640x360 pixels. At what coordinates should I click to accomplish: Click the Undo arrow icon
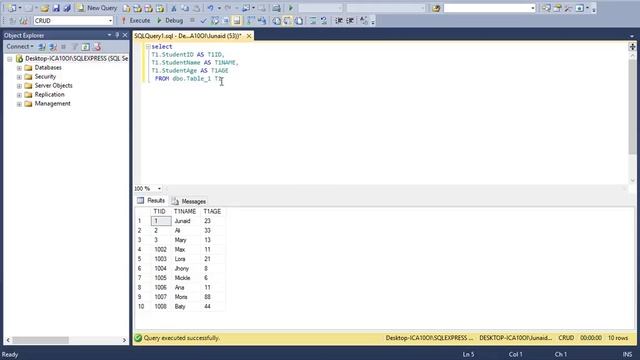[x=210, y=8]
